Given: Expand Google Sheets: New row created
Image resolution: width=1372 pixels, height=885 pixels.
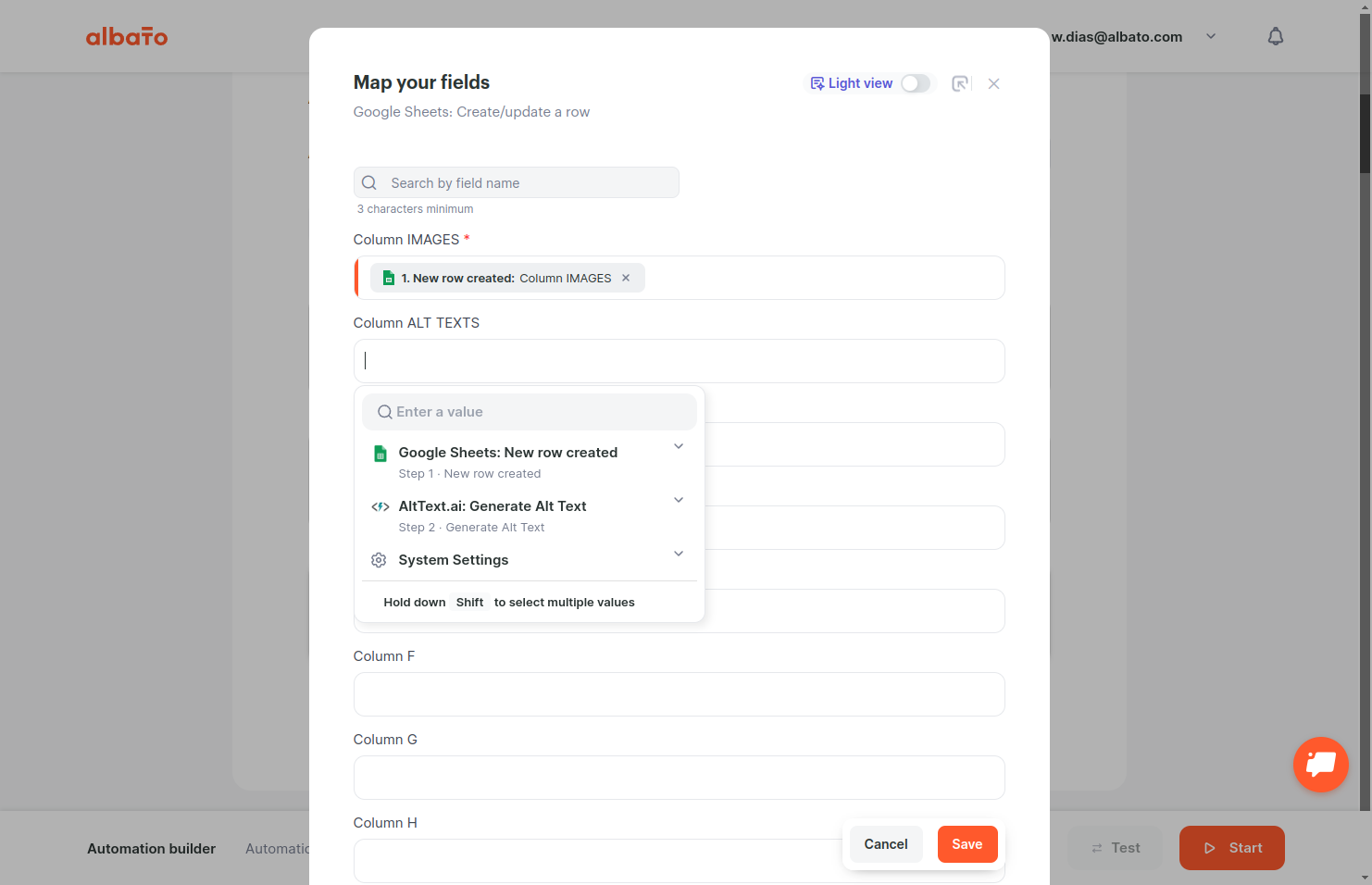Looking at the screenshot, I should click(679, 446).
